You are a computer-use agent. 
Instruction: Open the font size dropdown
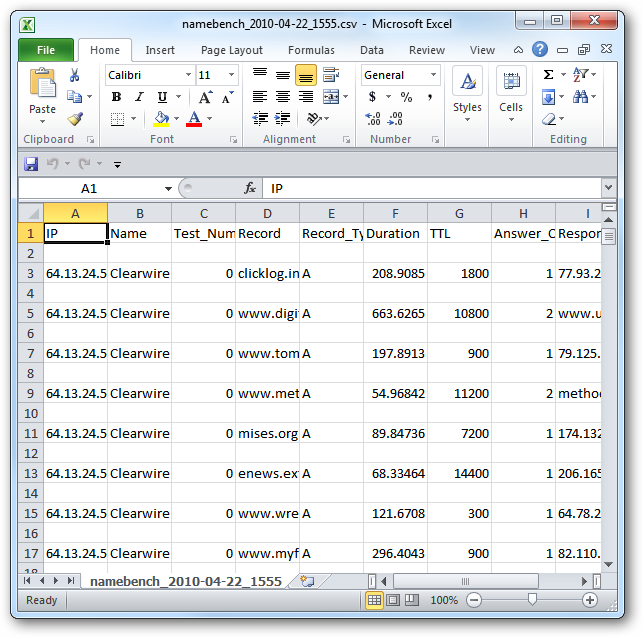pos(231,75)
